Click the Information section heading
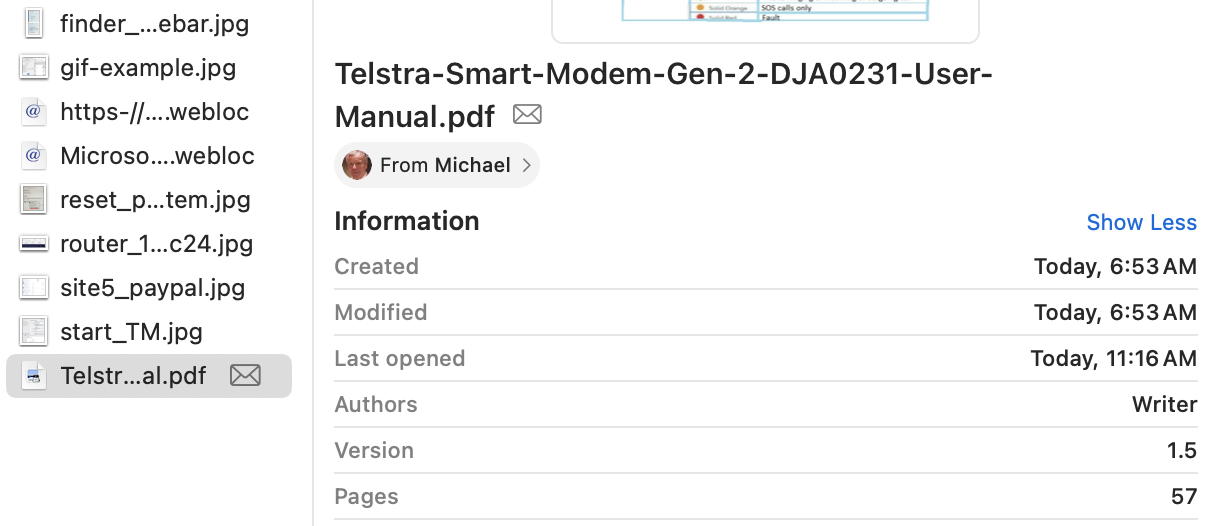 click(x=407, y=221)
